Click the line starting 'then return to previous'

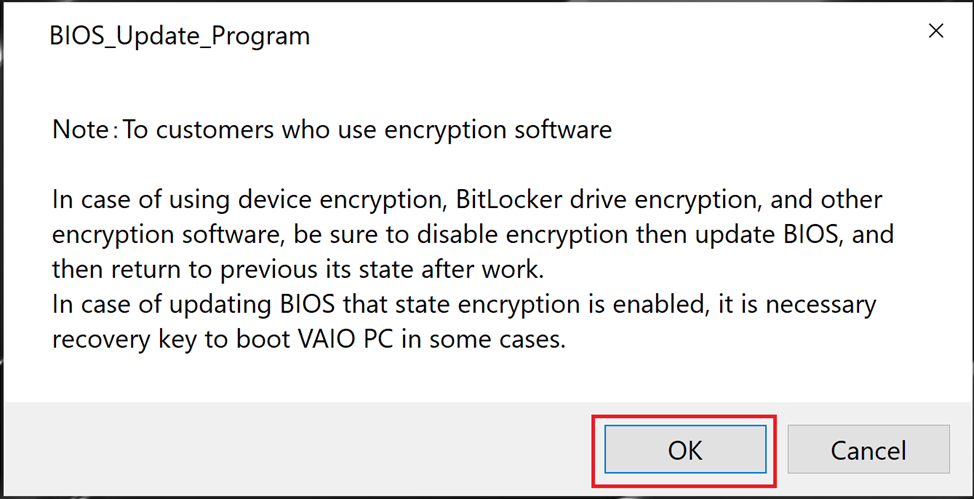click(x=300, y=270)
